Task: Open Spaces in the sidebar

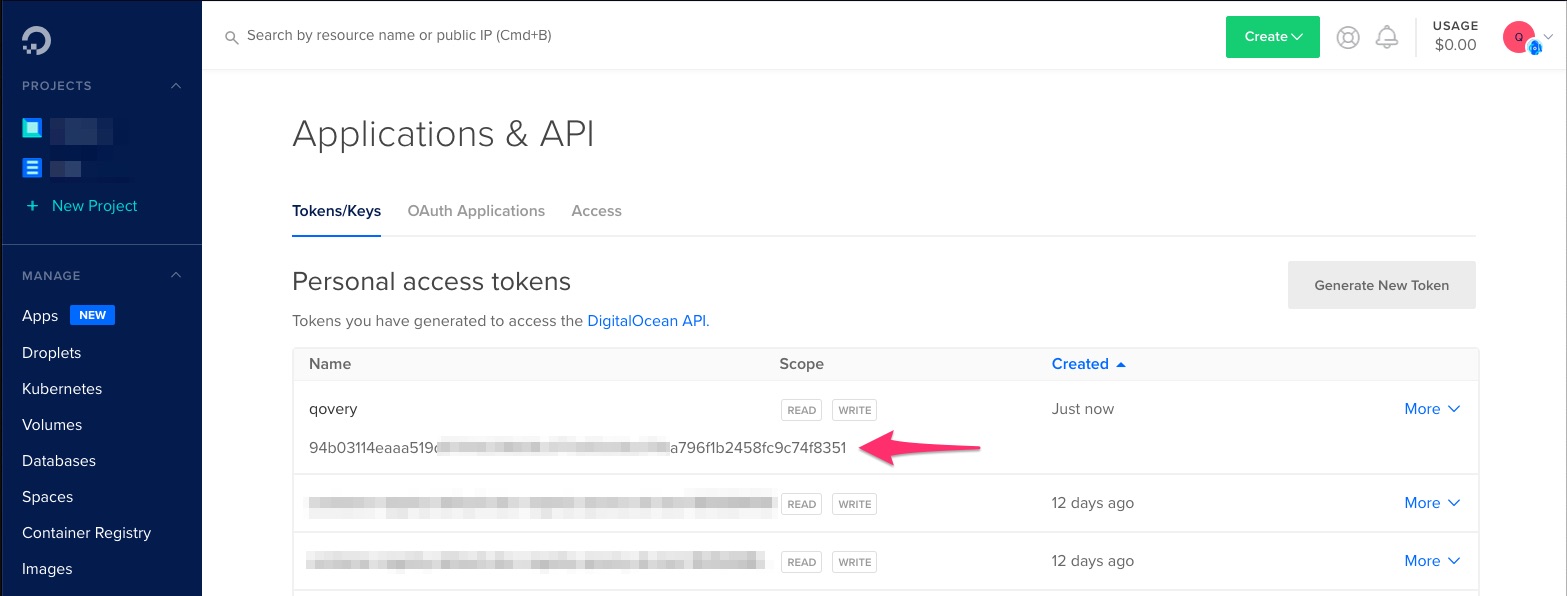Action: (x=48, y=497)
